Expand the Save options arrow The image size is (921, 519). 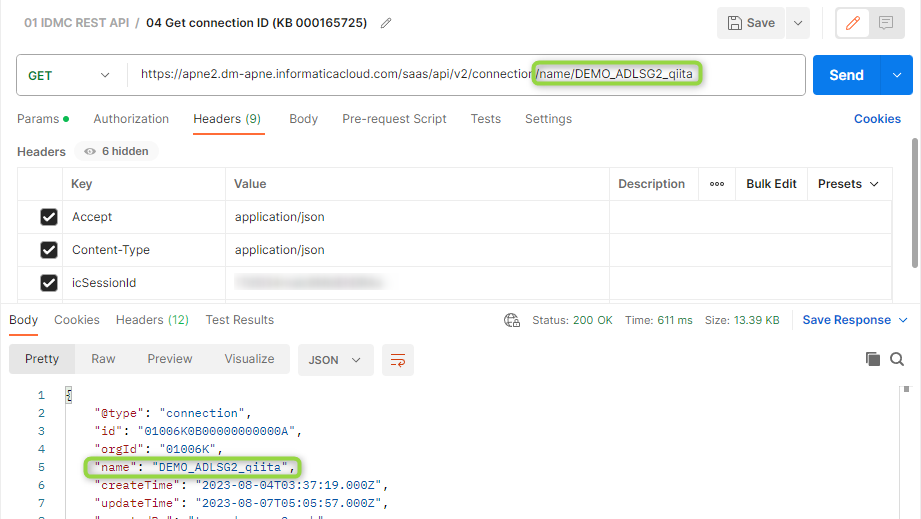798,23
